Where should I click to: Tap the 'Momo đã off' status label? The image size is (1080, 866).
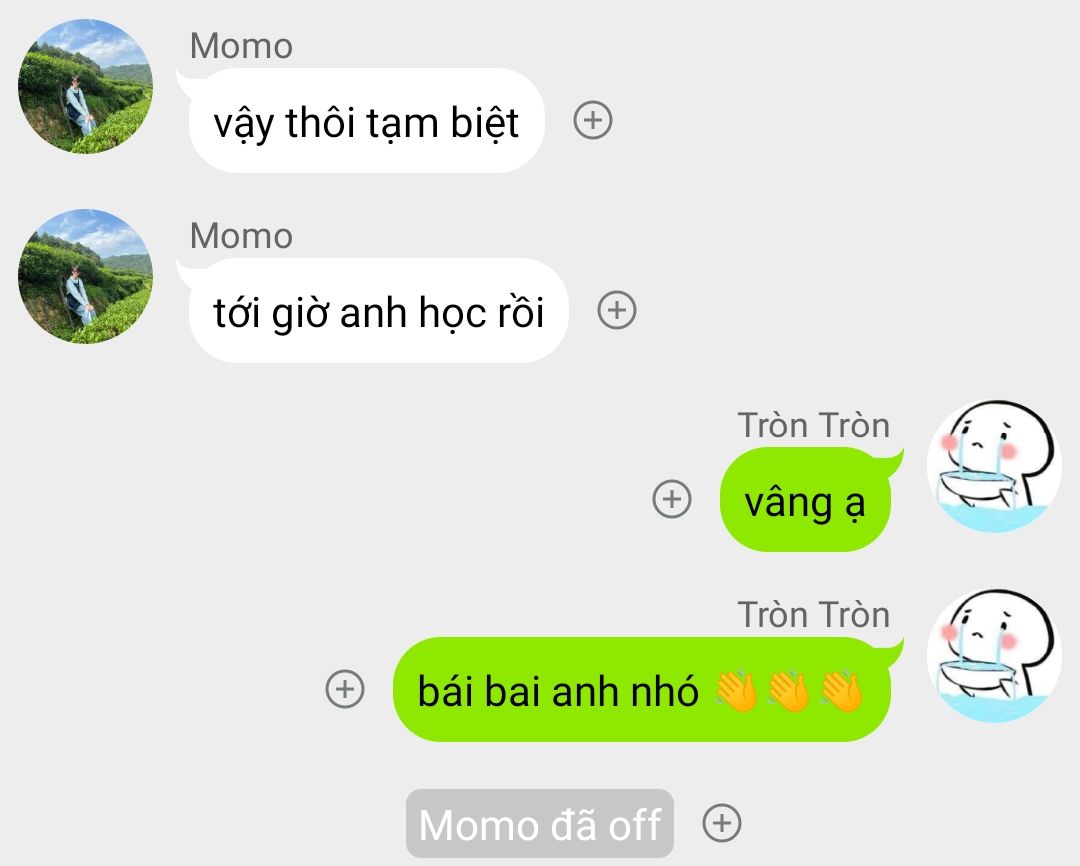(x=539, y=823)
